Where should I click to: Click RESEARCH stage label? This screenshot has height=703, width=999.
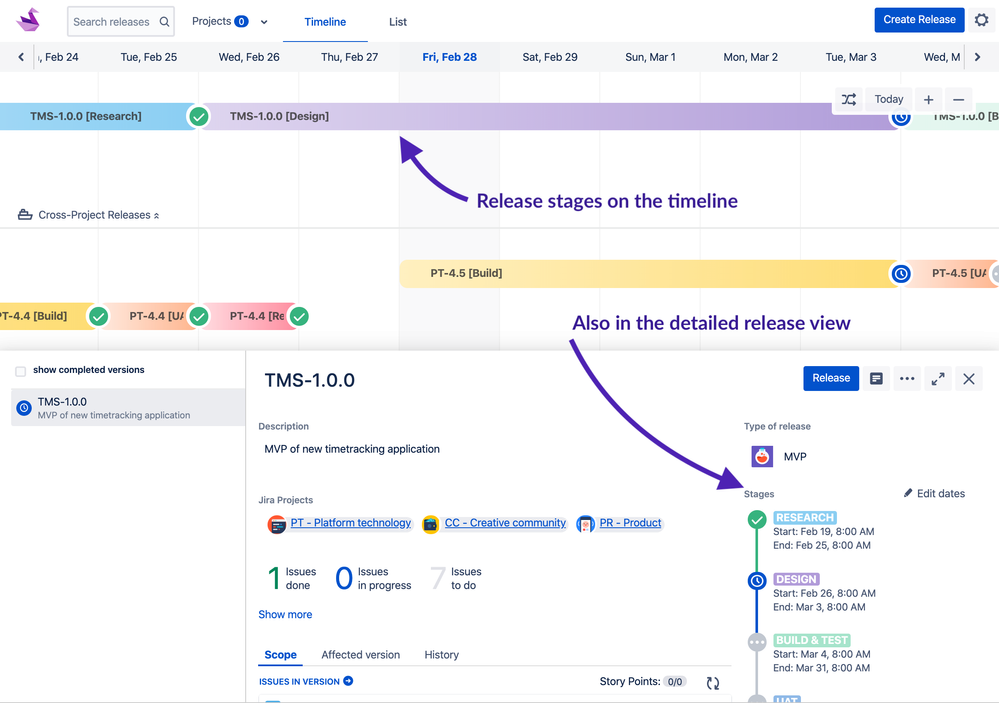[805, 518]
